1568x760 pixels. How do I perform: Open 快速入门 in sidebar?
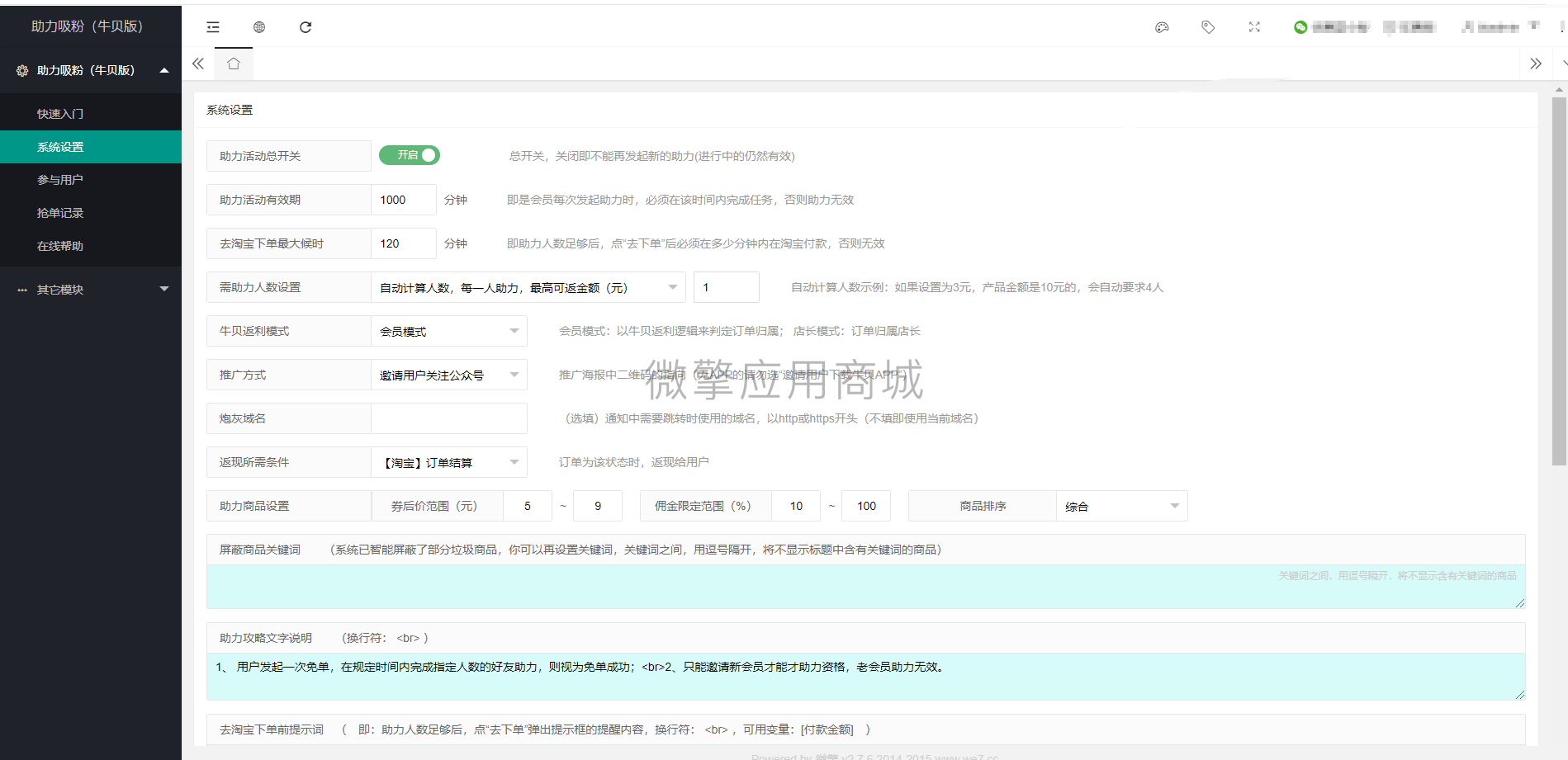coord(91,114)
